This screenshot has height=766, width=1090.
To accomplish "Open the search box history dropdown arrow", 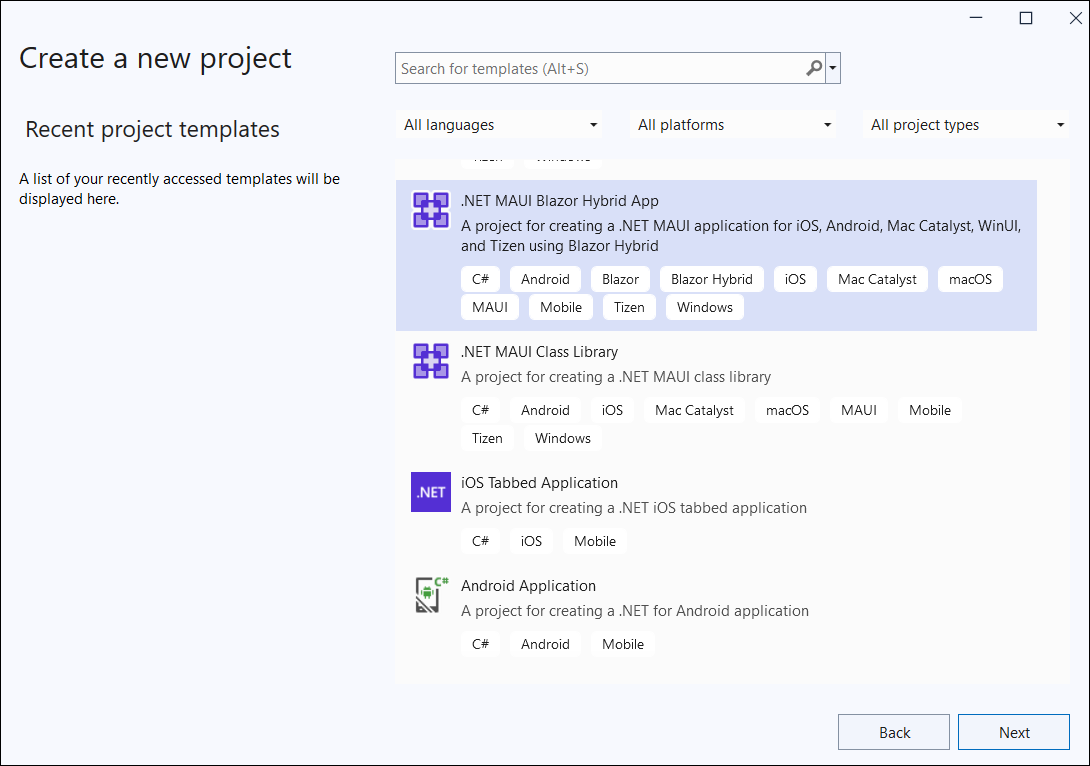I will point(833,68).
